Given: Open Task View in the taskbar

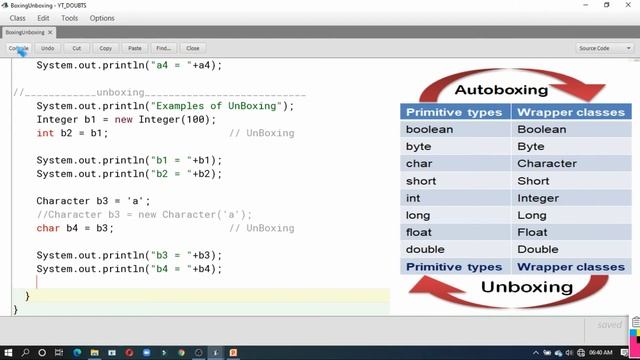Looking at the screenshot, I should tap(59, 353).
